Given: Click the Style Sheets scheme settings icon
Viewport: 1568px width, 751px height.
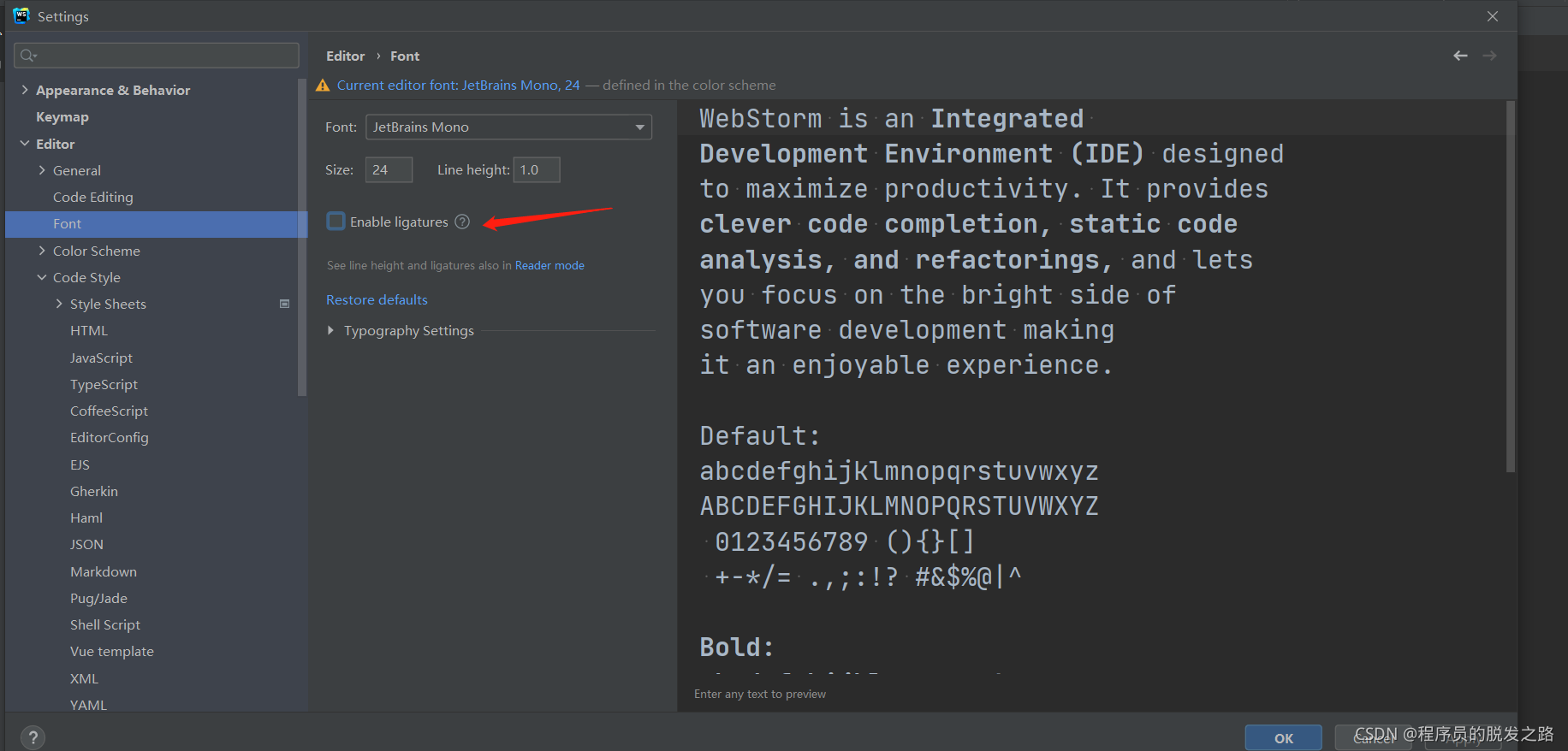Looking at the screenshot, I should pos(285,304).
